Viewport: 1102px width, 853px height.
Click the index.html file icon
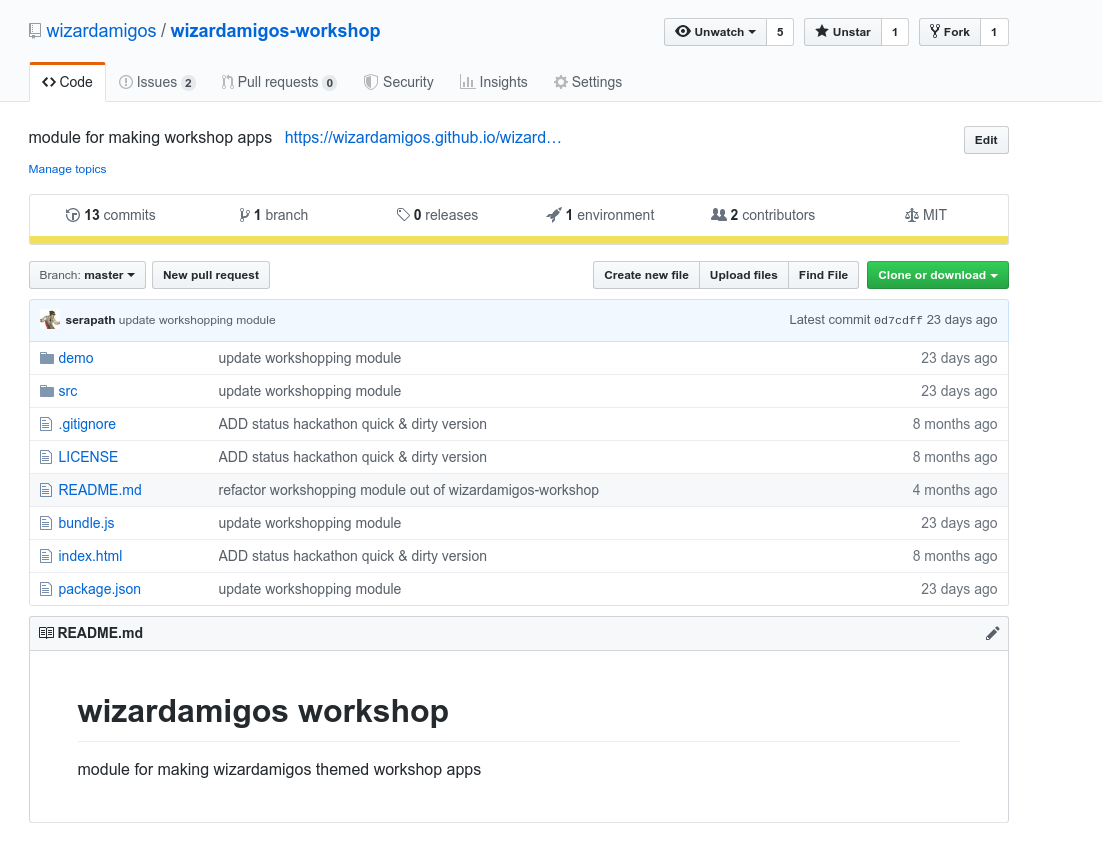pyautogui.click(x=46, y=556)
